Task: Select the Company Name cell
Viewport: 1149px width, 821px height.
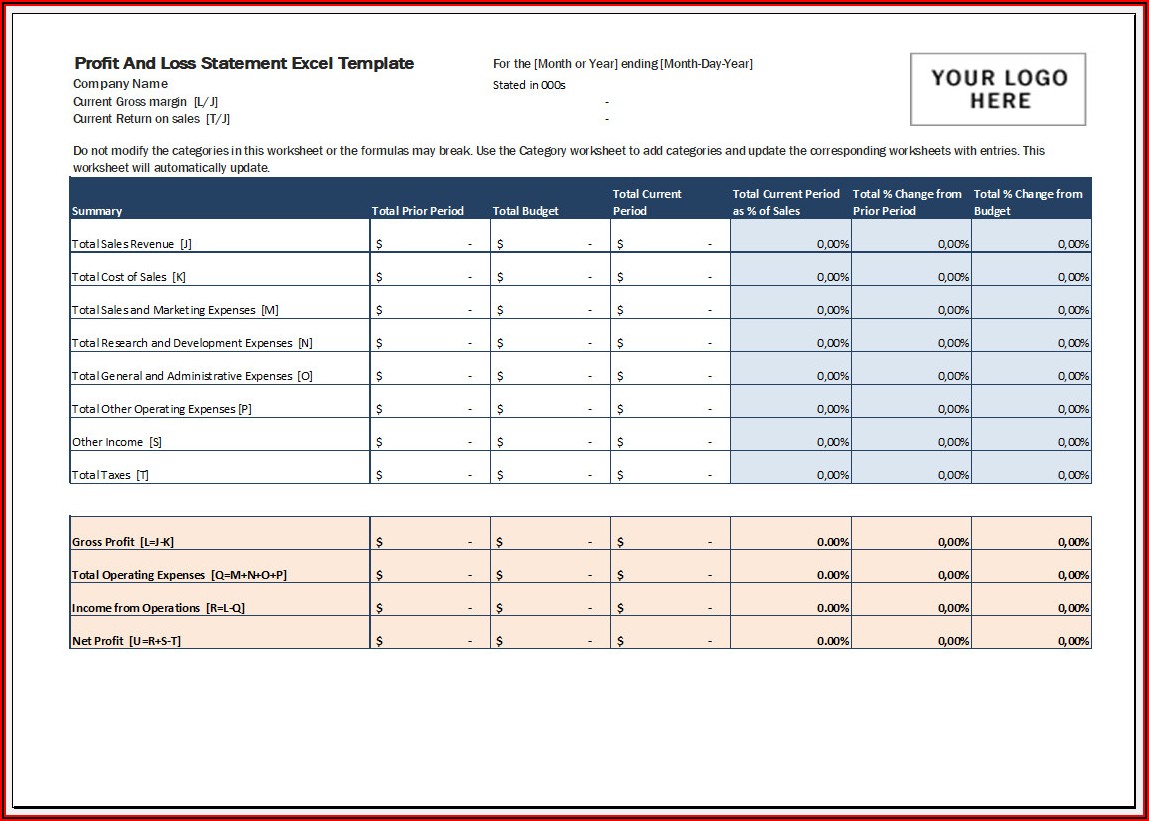Action: (120, 84)
